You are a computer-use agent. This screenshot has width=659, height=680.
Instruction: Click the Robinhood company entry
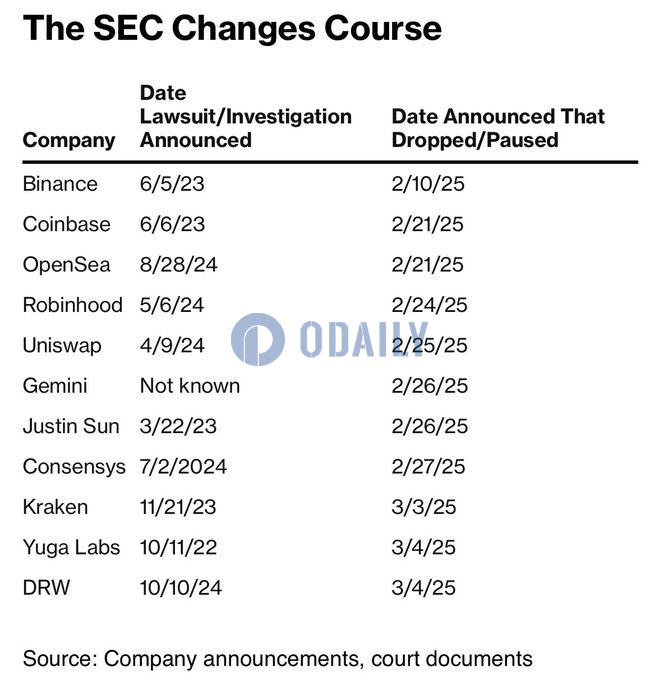click(x=72, y=305)
